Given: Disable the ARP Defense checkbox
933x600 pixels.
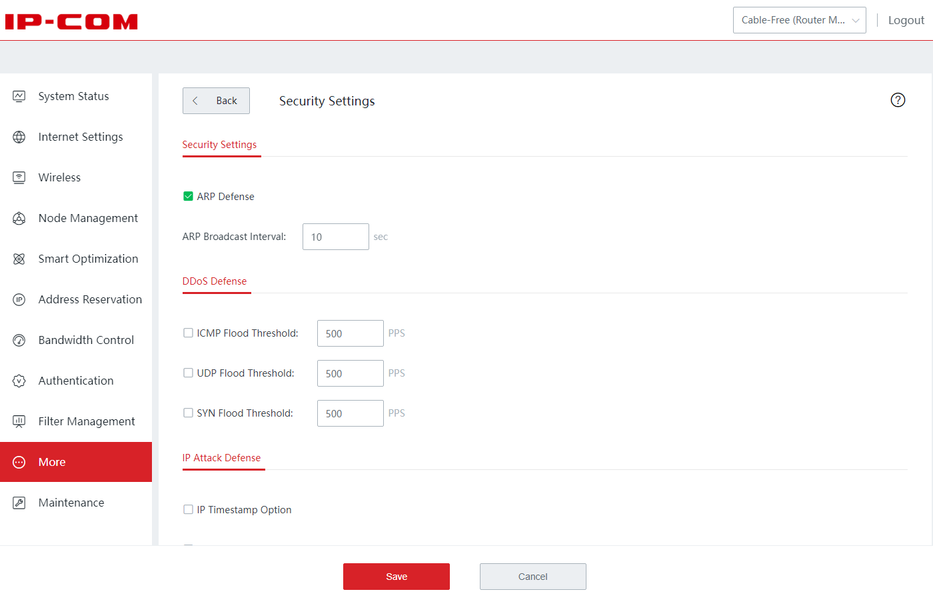Looking at the screenshot, I should (188, 197).
